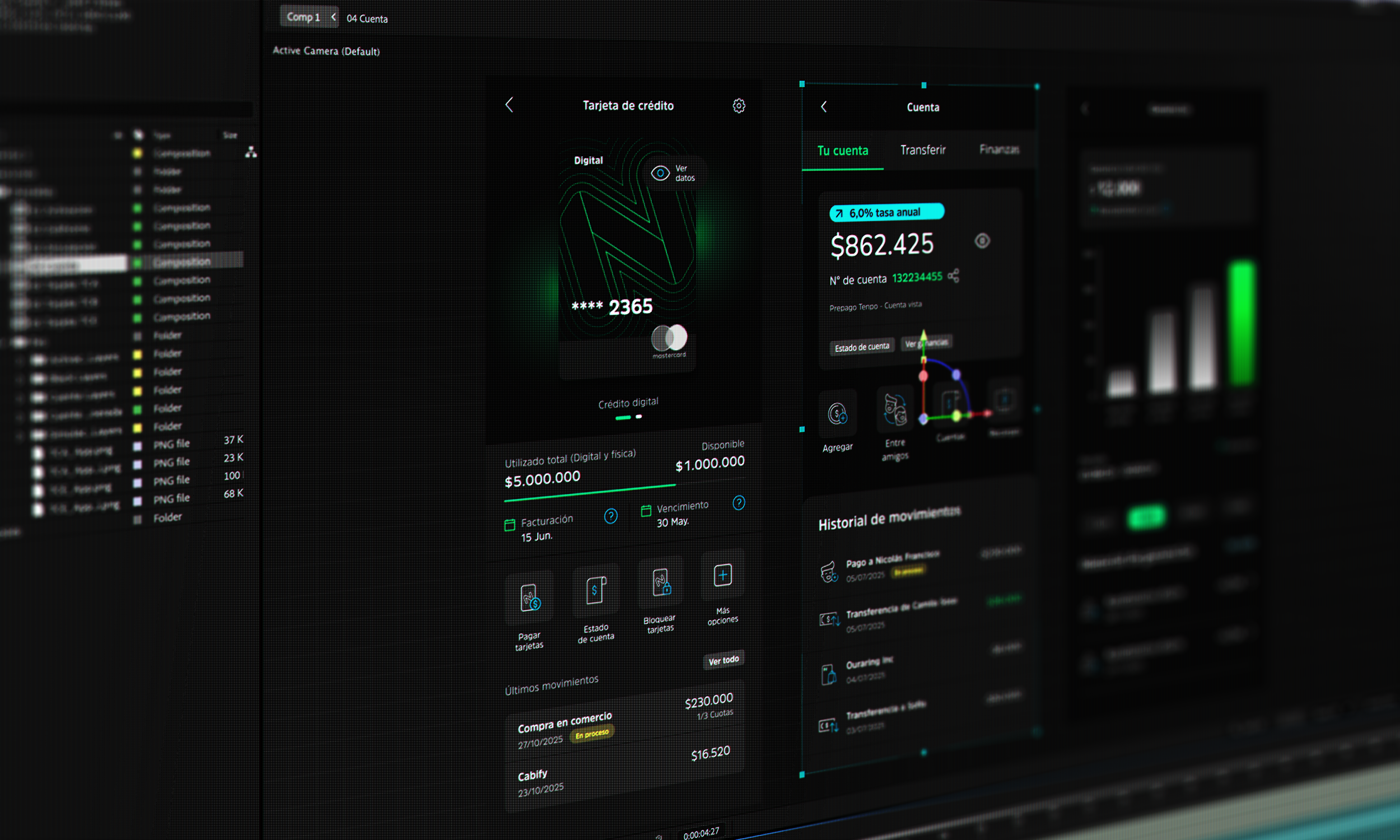
Task: Hide the $862.425 balance with the eye icon
Action: [982, 241]
